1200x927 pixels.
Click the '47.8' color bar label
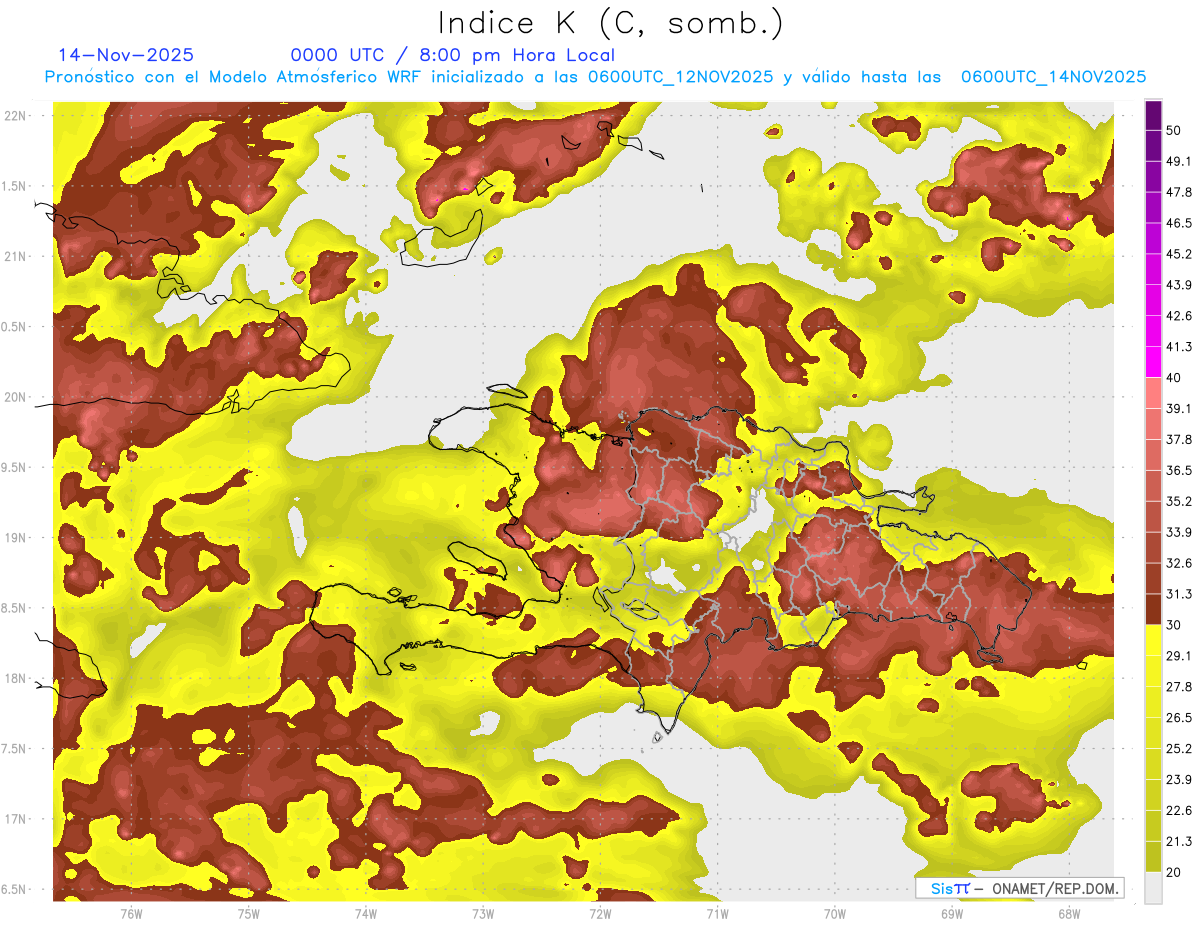point(1179,192)
